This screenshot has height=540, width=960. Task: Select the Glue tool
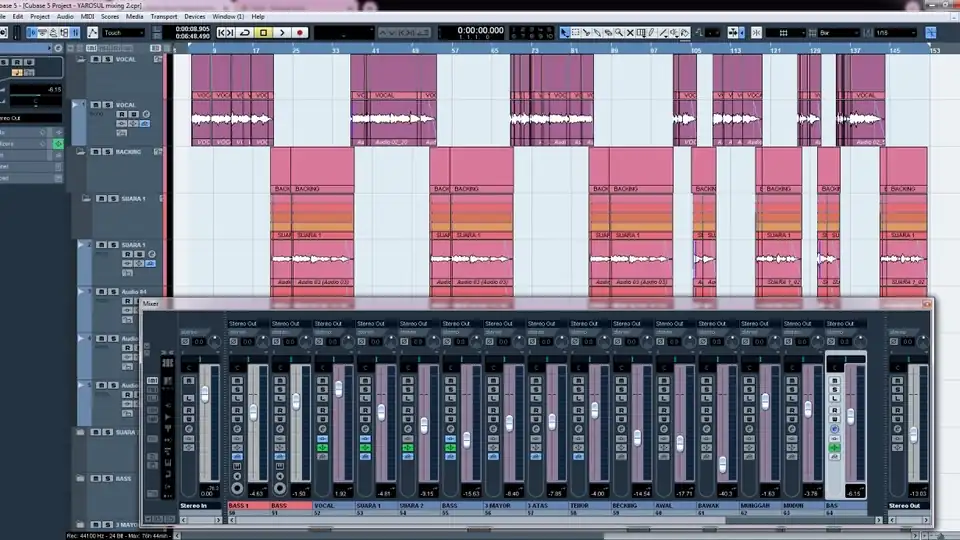coord(597,32)
